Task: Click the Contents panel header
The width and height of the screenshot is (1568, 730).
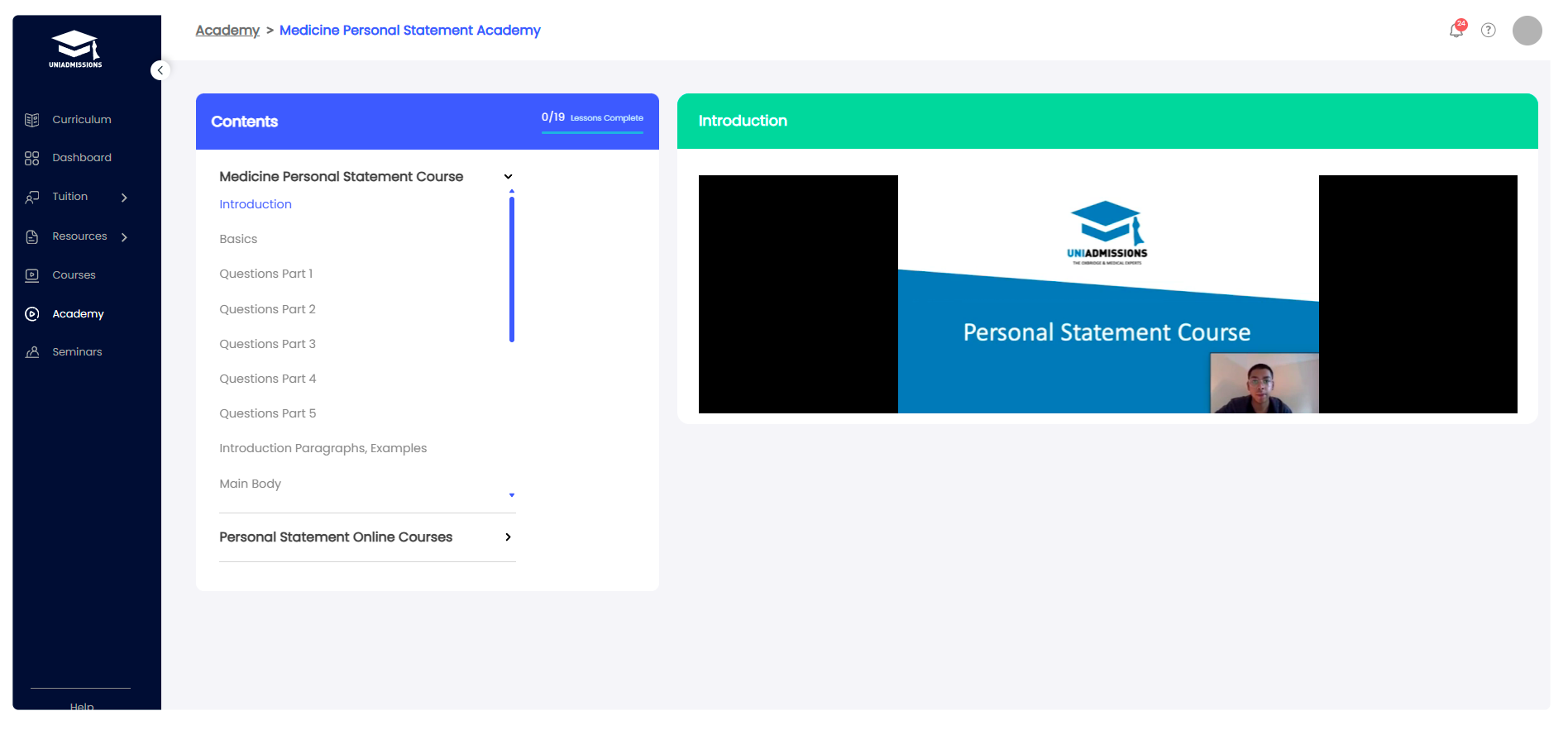Action: tap(428, 122)
